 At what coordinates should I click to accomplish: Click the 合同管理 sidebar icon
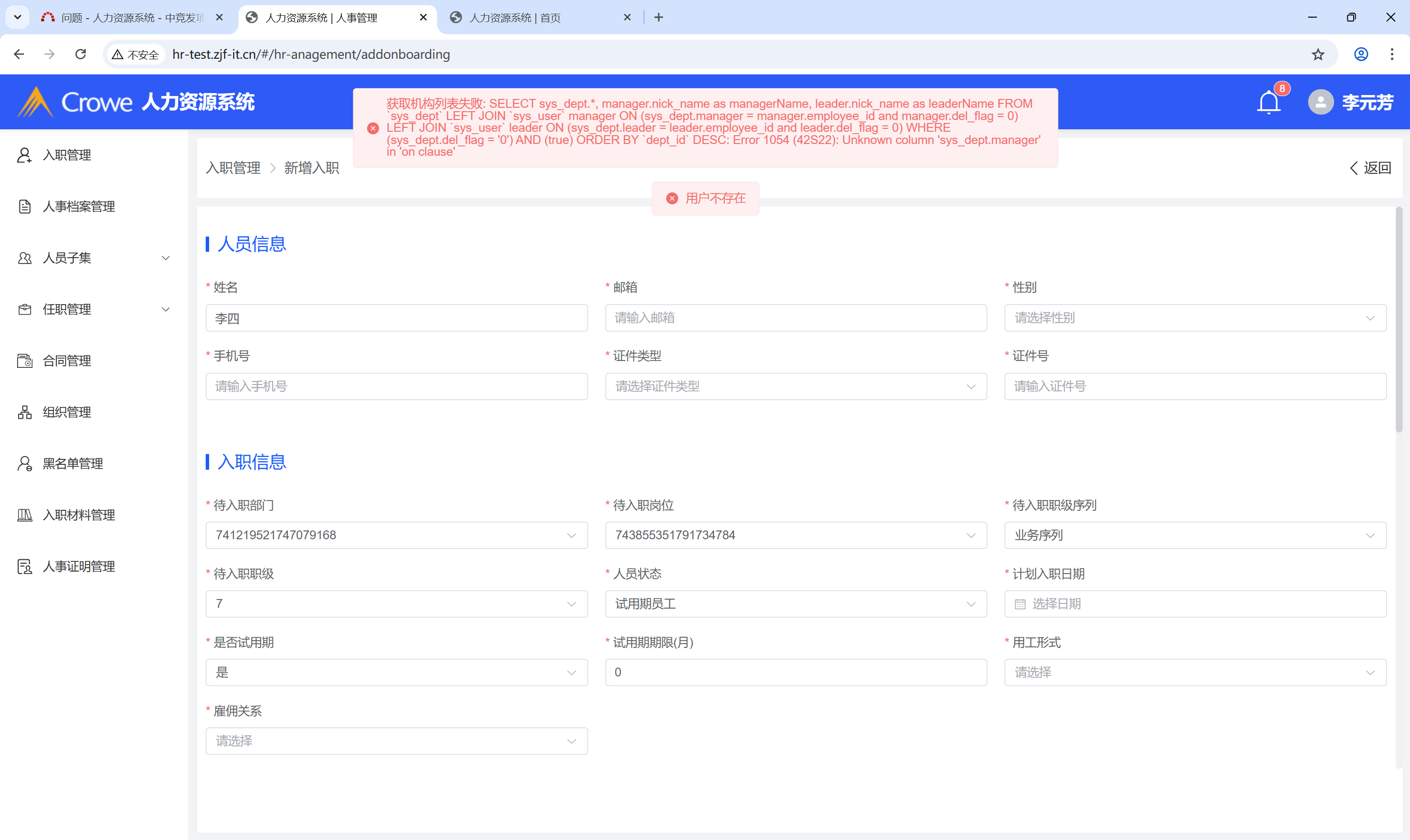24,360
